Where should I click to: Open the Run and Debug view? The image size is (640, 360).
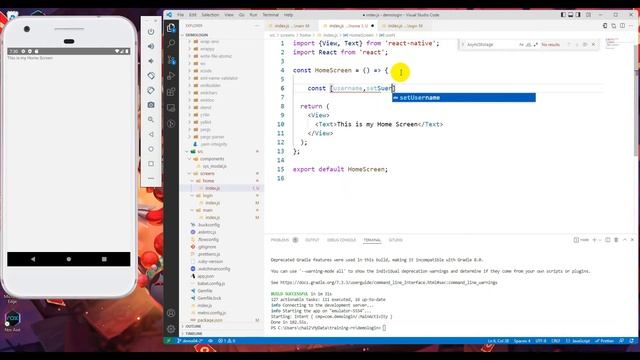pos(171,76)
